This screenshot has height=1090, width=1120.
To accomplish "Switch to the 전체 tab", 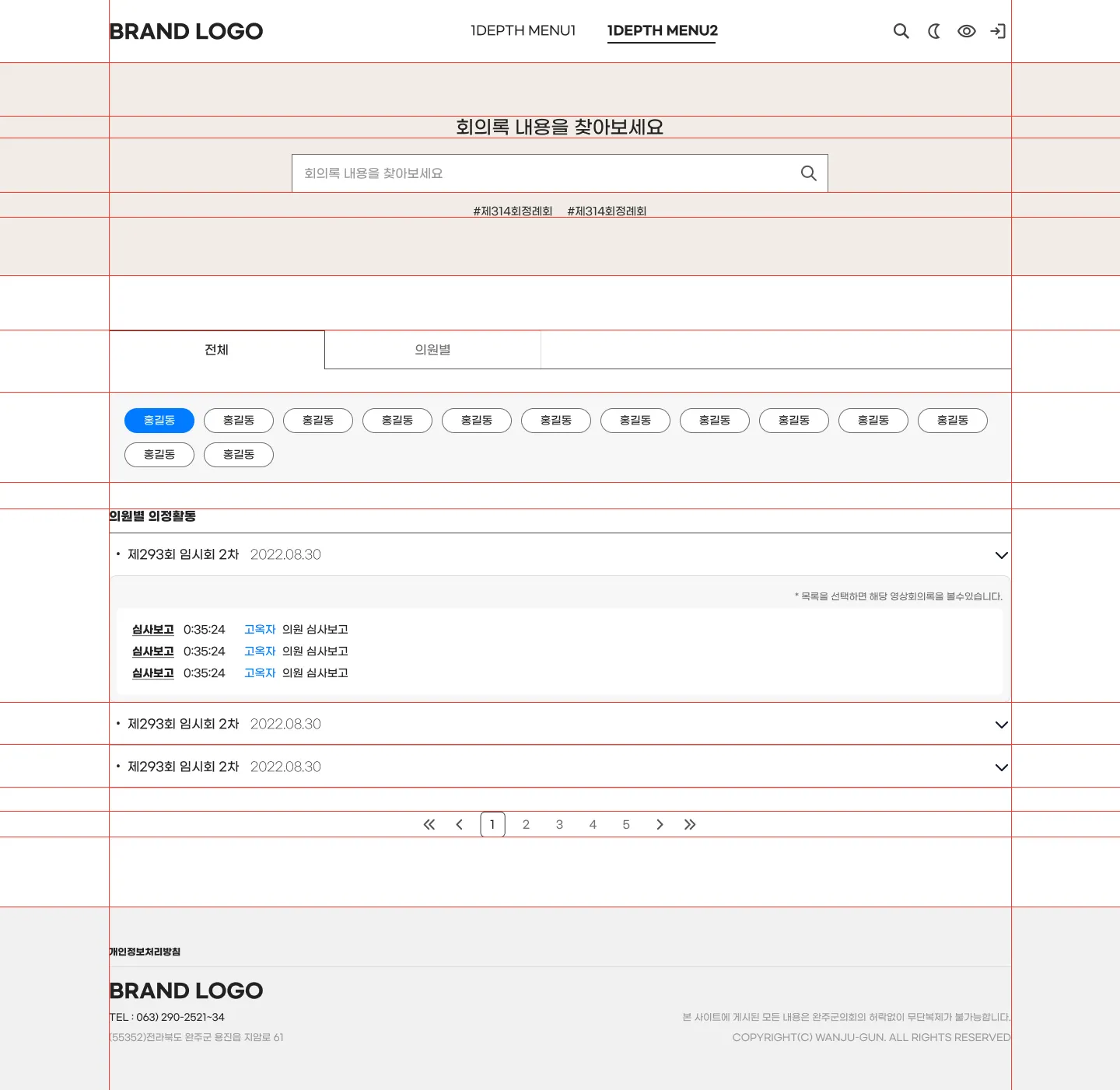I will tap(217, 350).
